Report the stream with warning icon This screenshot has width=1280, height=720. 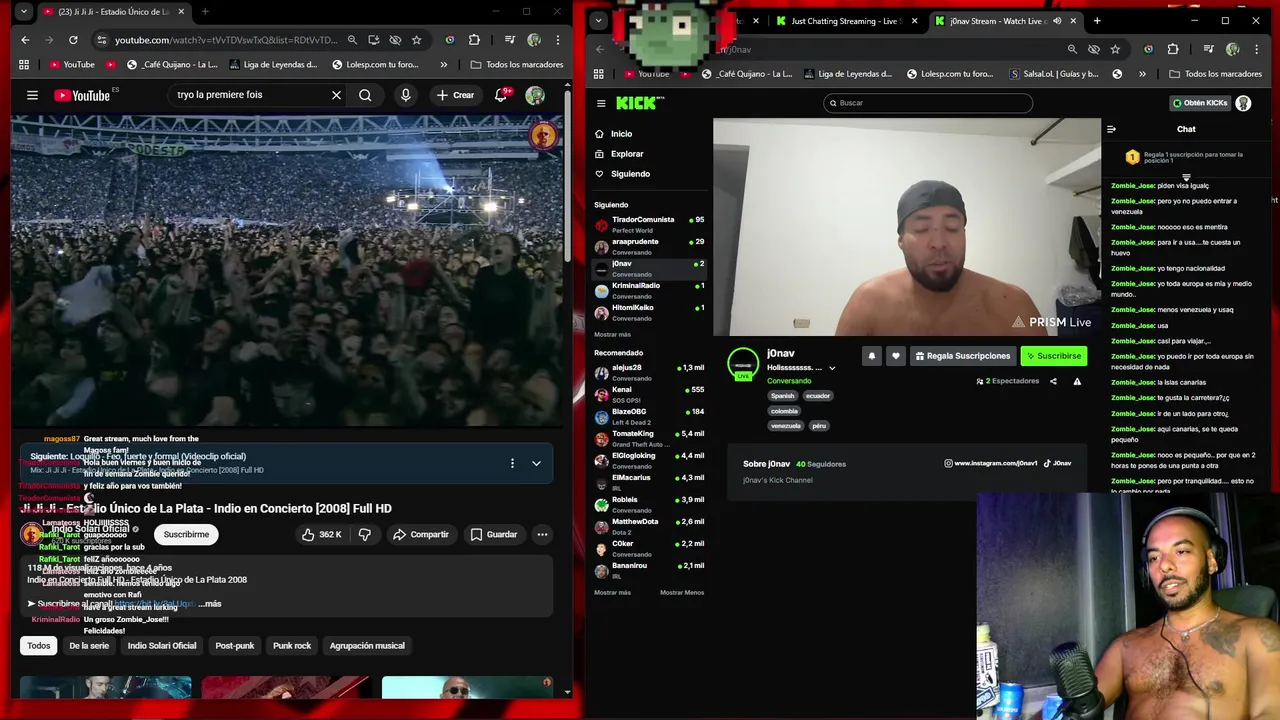[x=1077, y=381]
